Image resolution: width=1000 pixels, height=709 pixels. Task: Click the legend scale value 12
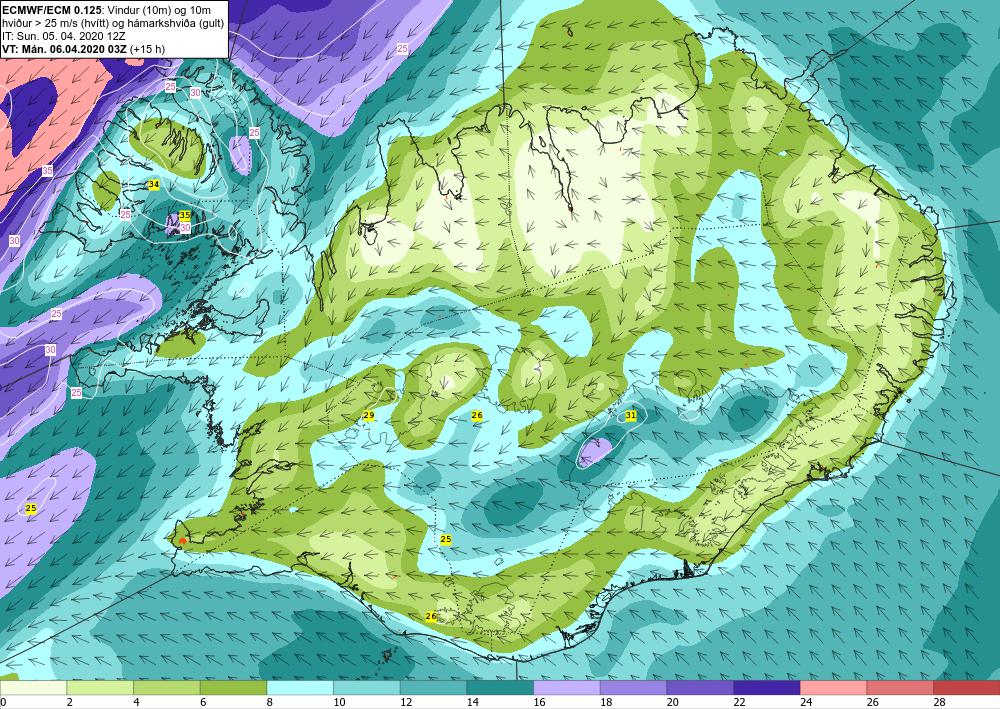[406, 702]
